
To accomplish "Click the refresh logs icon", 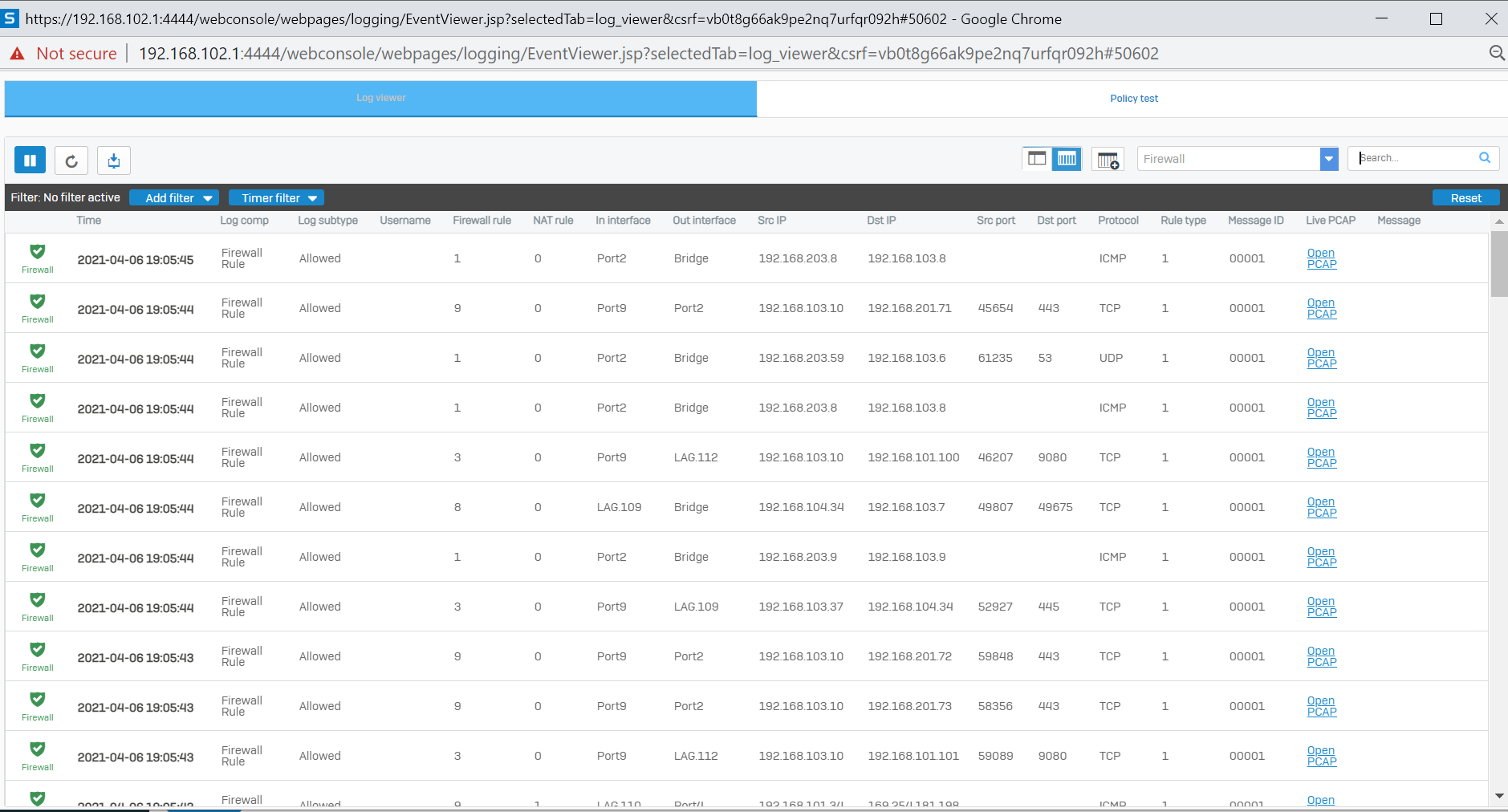I will [x=71, y=160].
